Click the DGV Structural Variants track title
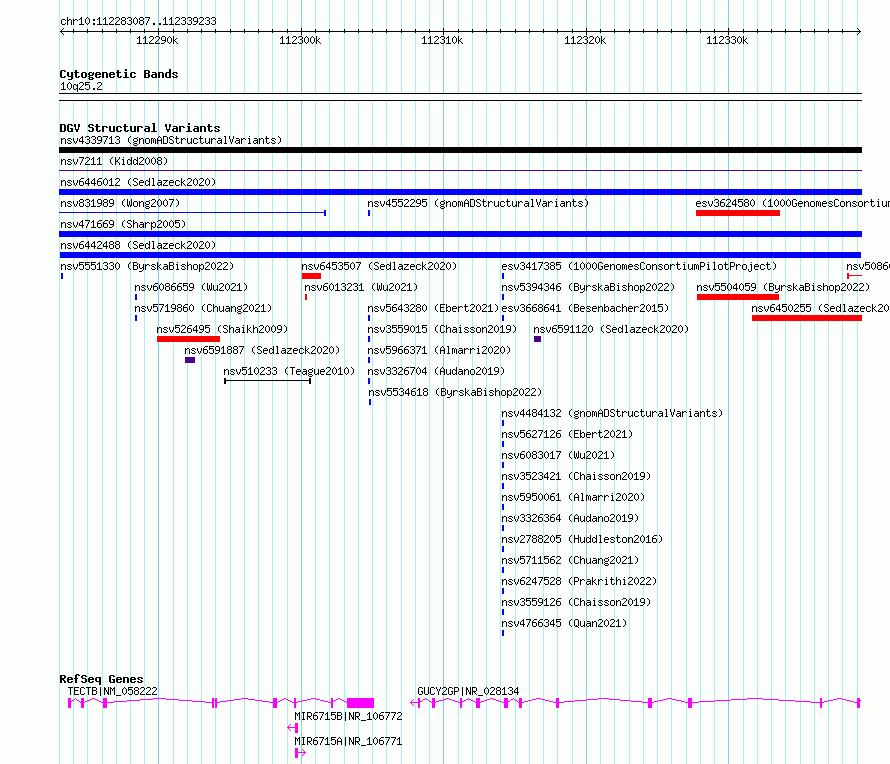890x764 pixels. tap(140, 128)
